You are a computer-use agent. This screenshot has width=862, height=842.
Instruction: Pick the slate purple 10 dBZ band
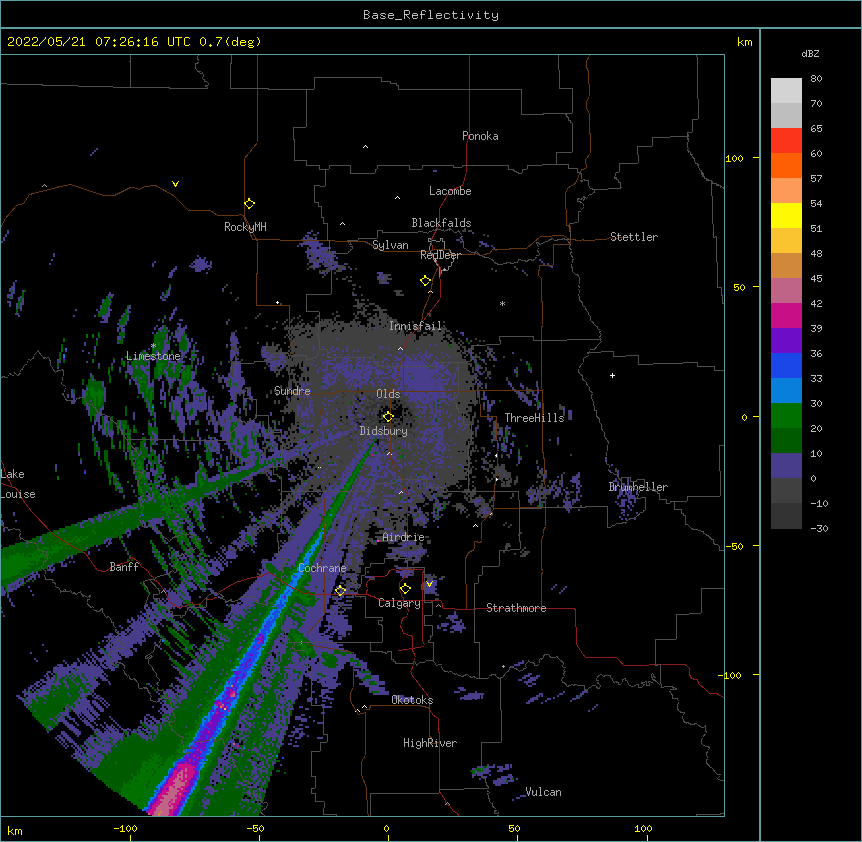point(786,466)
